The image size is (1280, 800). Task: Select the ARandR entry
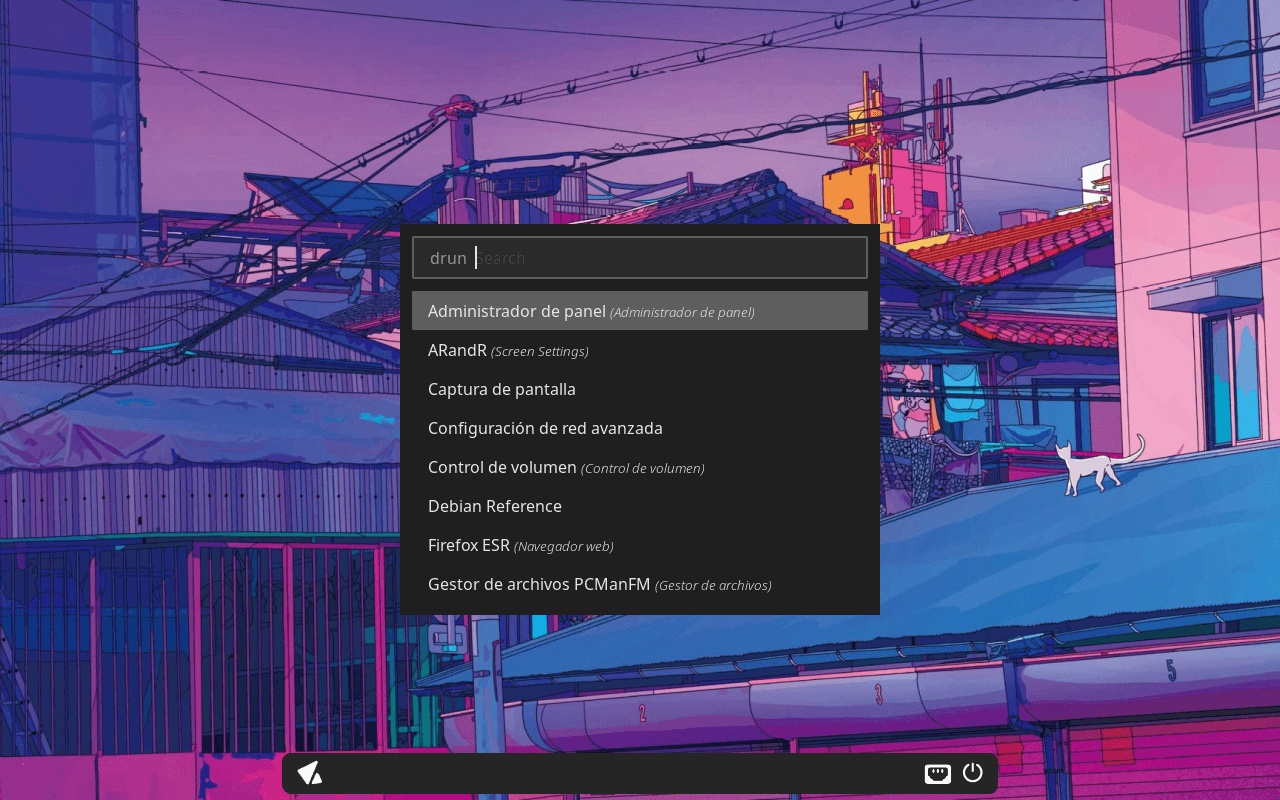coord(457,350)
